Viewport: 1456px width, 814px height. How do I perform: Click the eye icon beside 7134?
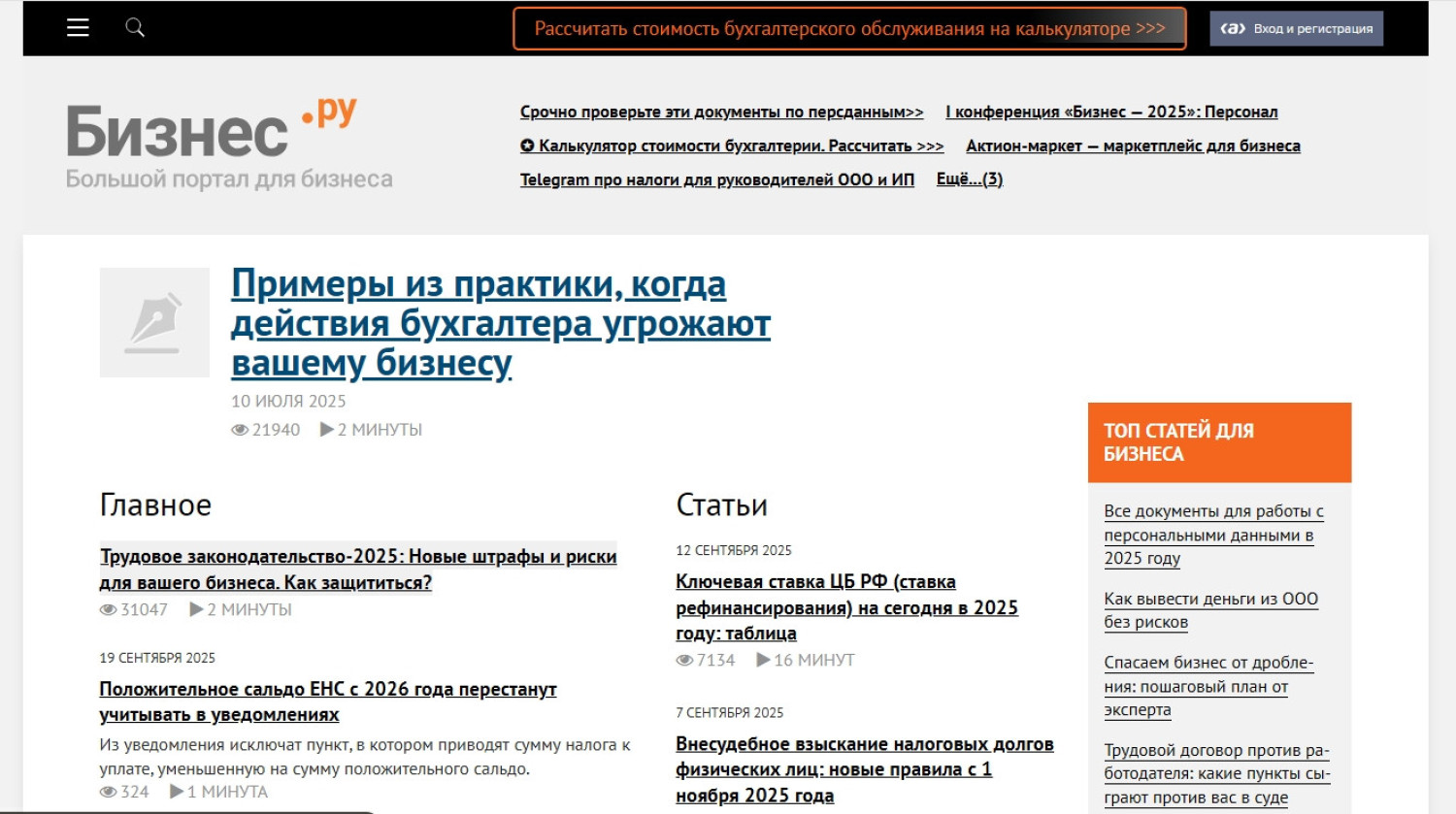pyautogui.click(x=684, y=661)
